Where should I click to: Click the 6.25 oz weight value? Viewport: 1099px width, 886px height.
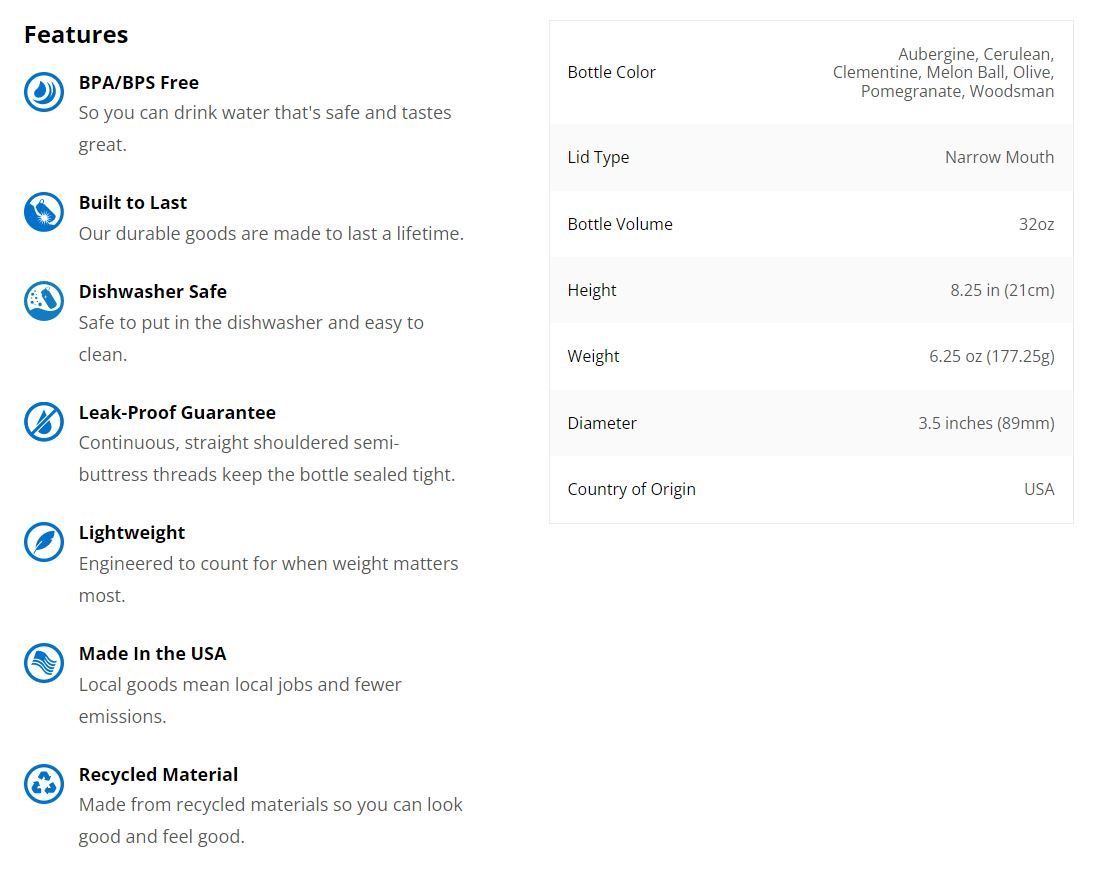tap(991, 356)
